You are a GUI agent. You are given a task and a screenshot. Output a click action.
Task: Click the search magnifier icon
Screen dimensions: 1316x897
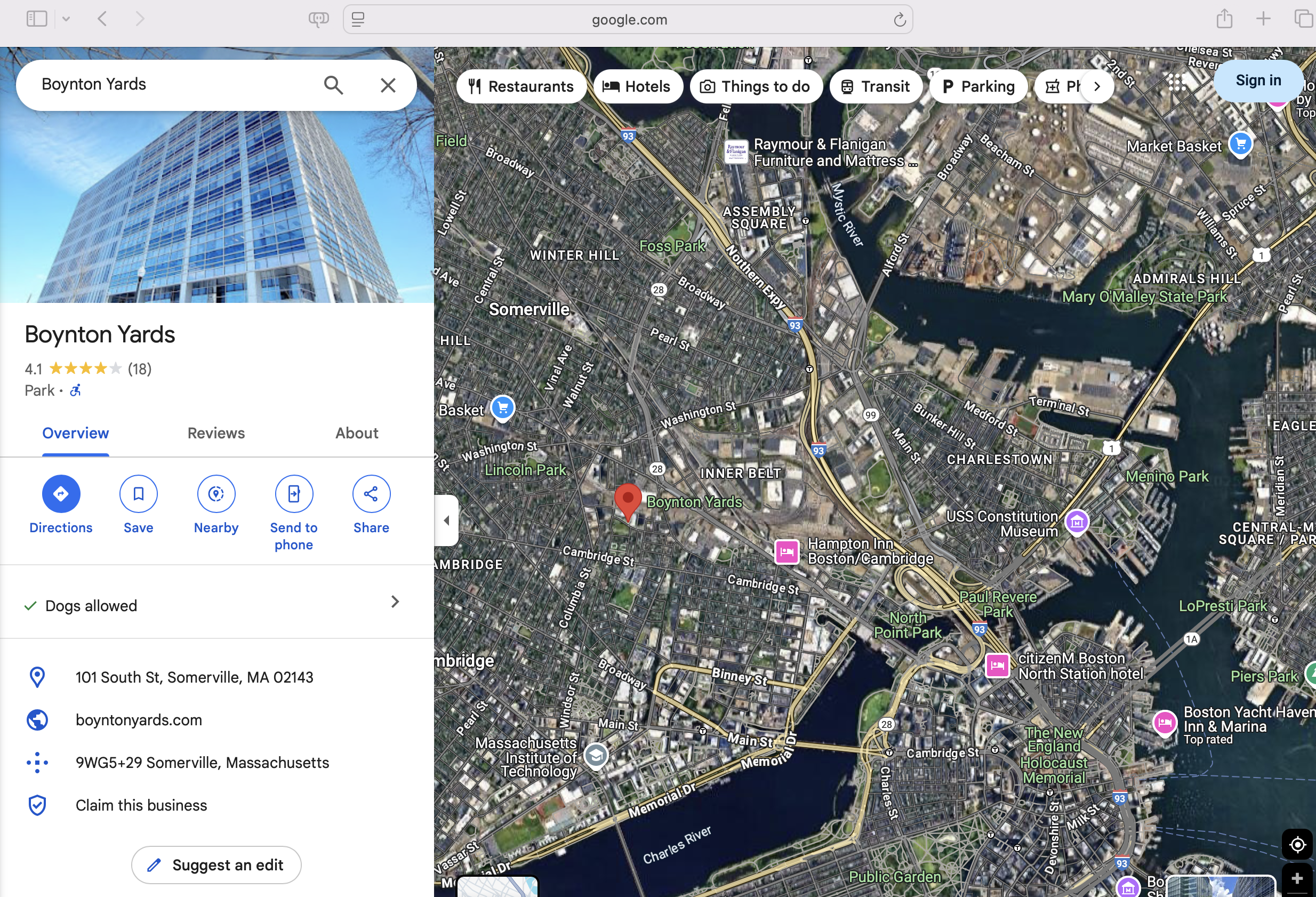click(333, 85)
